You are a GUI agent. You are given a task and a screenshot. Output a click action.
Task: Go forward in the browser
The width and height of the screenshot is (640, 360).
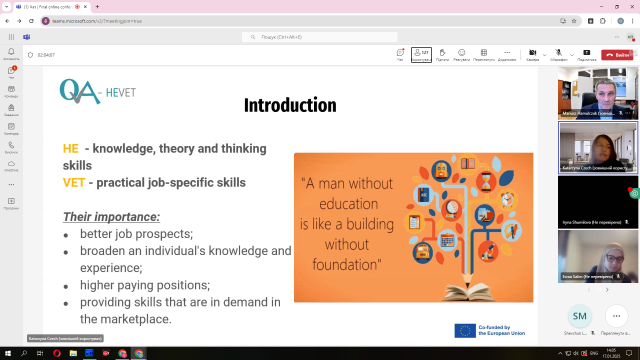pyautogui.click(x=19, y=21)
